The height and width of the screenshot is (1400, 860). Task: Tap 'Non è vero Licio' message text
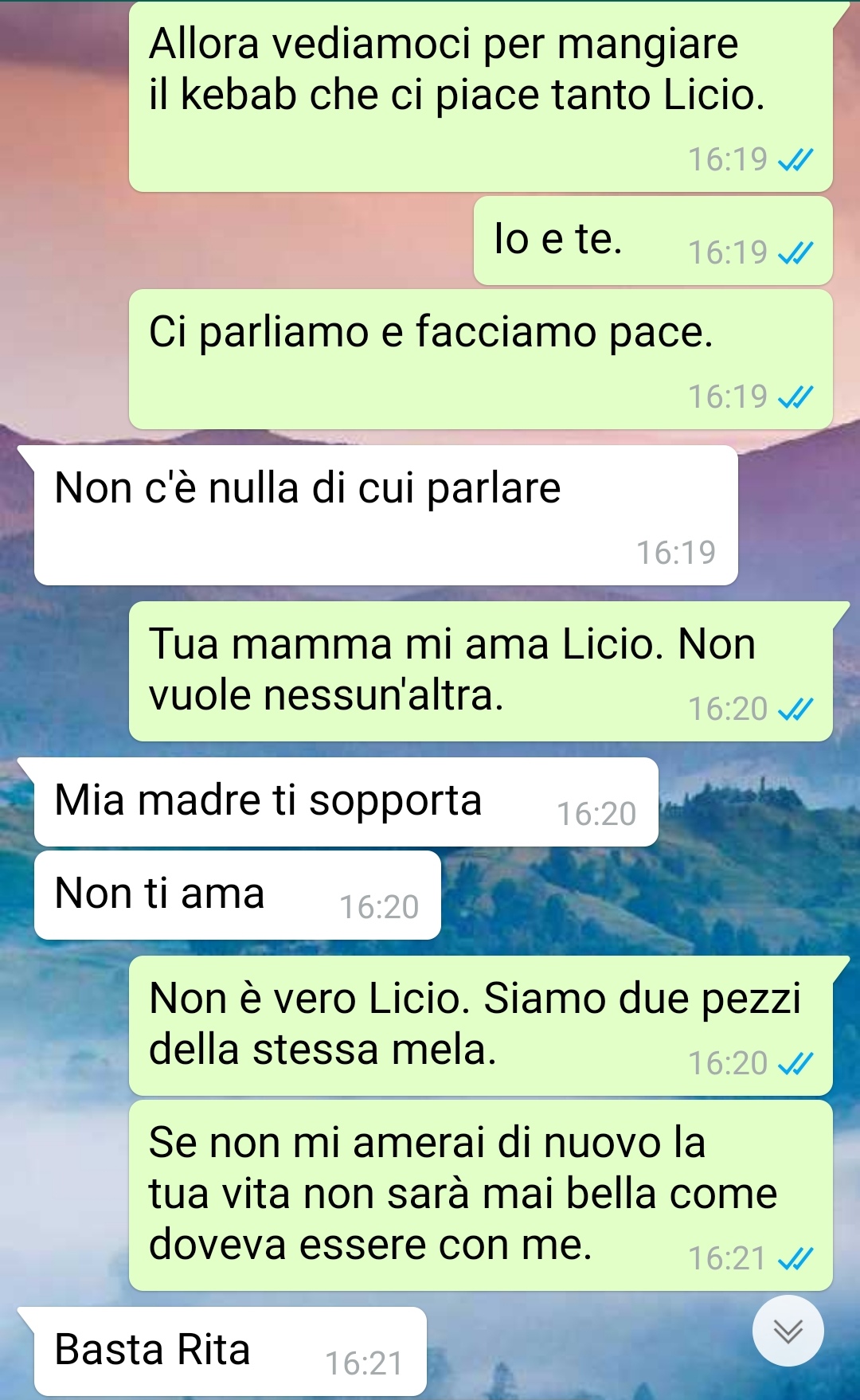[475, 1023]
